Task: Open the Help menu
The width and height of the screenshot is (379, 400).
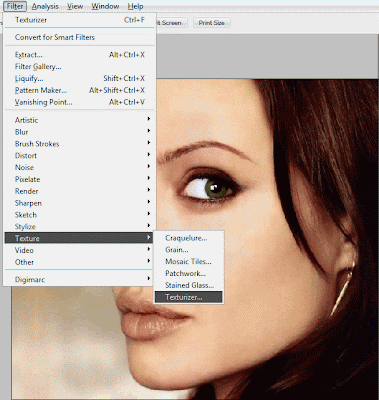Action: (135, 6)
